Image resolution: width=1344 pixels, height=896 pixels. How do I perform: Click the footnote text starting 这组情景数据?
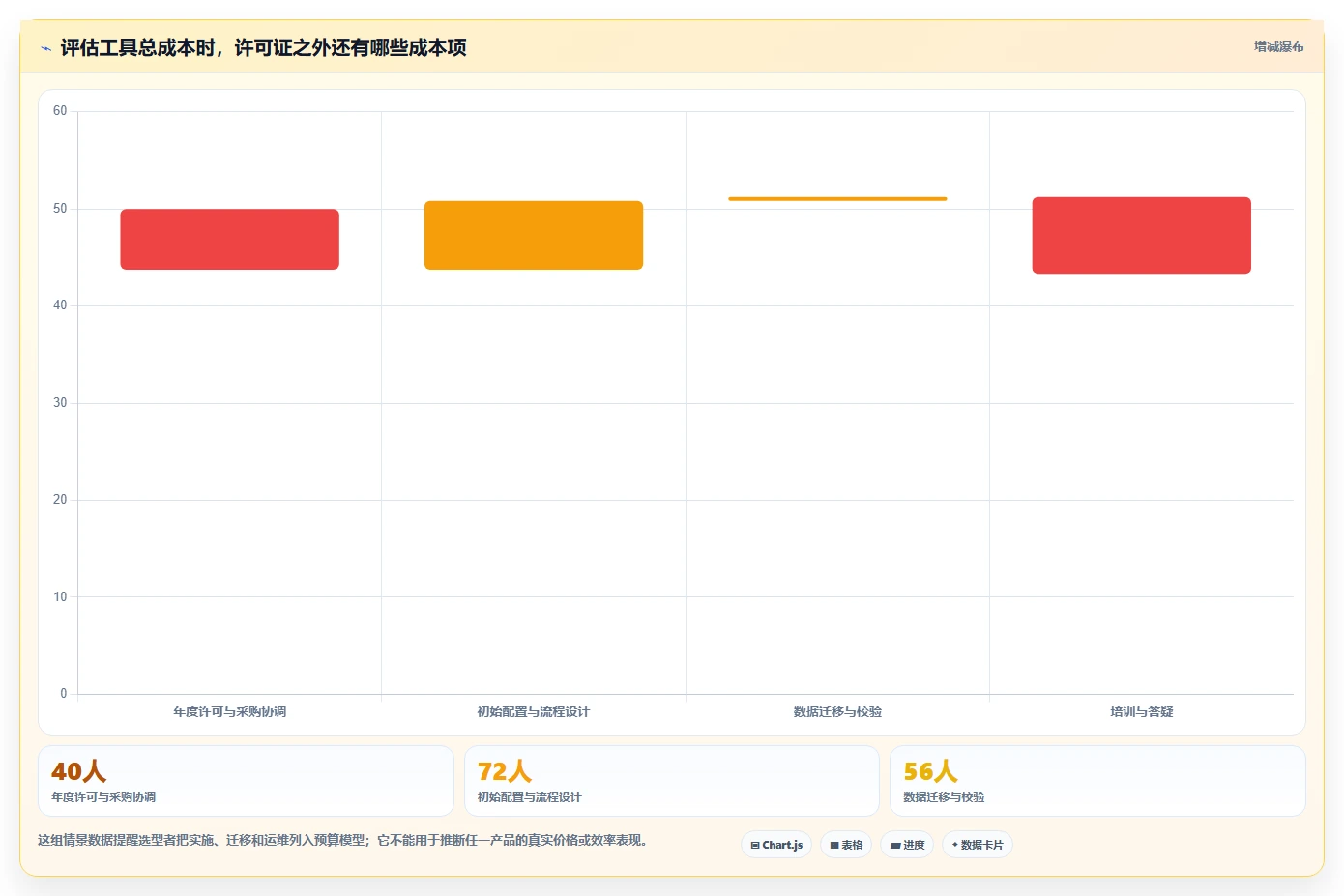coord(342,840)
